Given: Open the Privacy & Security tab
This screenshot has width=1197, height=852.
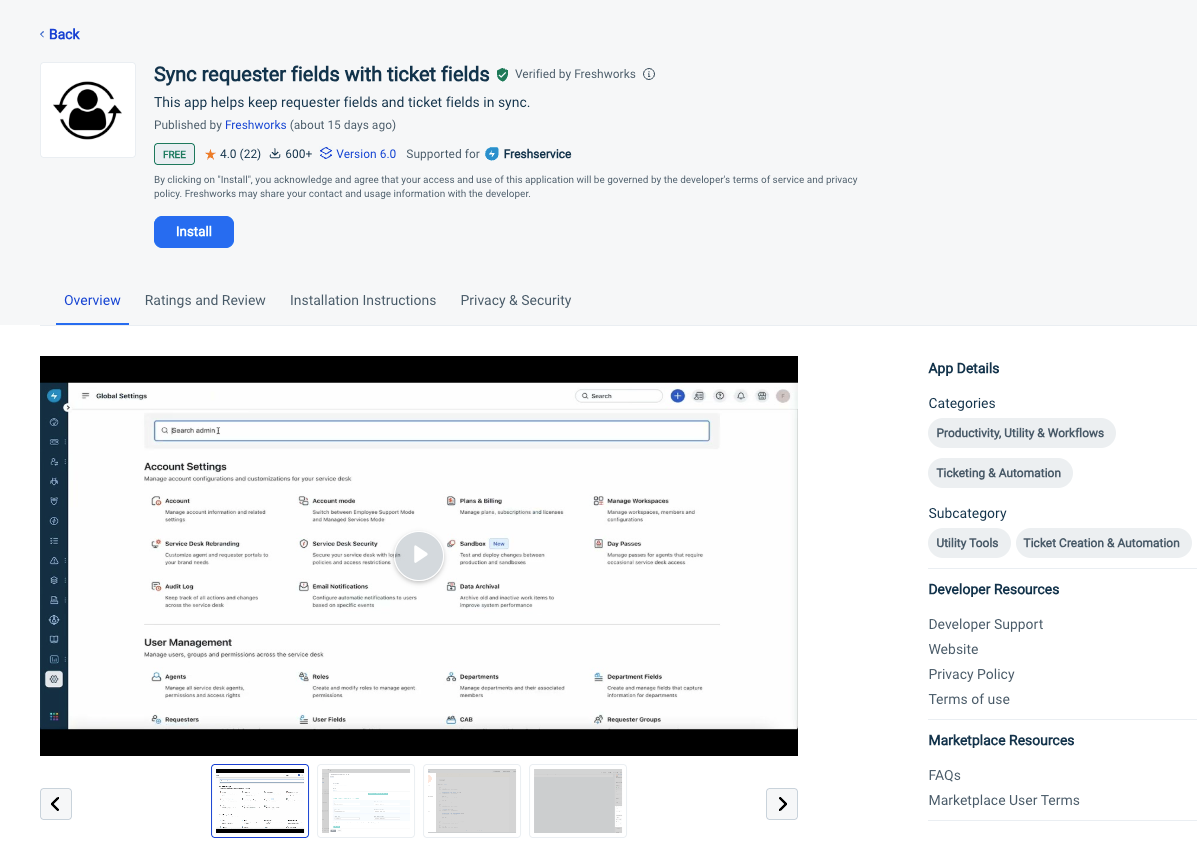Looking at the screenshot, I should coord(515,301).
